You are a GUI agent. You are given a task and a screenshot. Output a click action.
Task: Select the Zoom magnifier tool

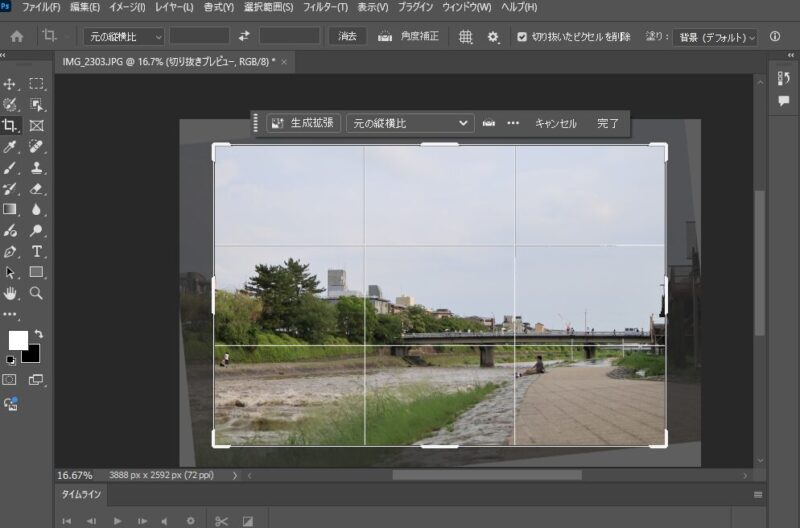point(37,293)
